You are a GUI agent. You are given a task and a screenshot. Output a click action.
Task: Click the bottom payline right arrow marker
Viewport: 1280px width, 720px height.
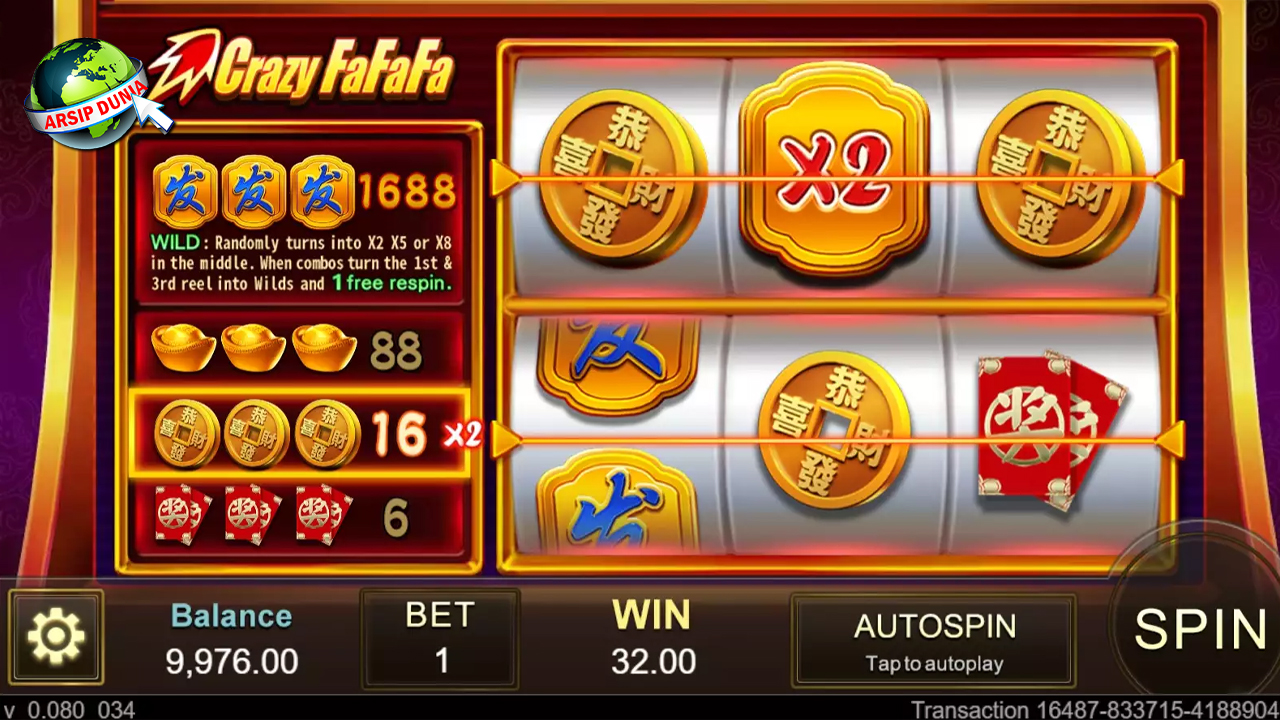(1169, 439)
